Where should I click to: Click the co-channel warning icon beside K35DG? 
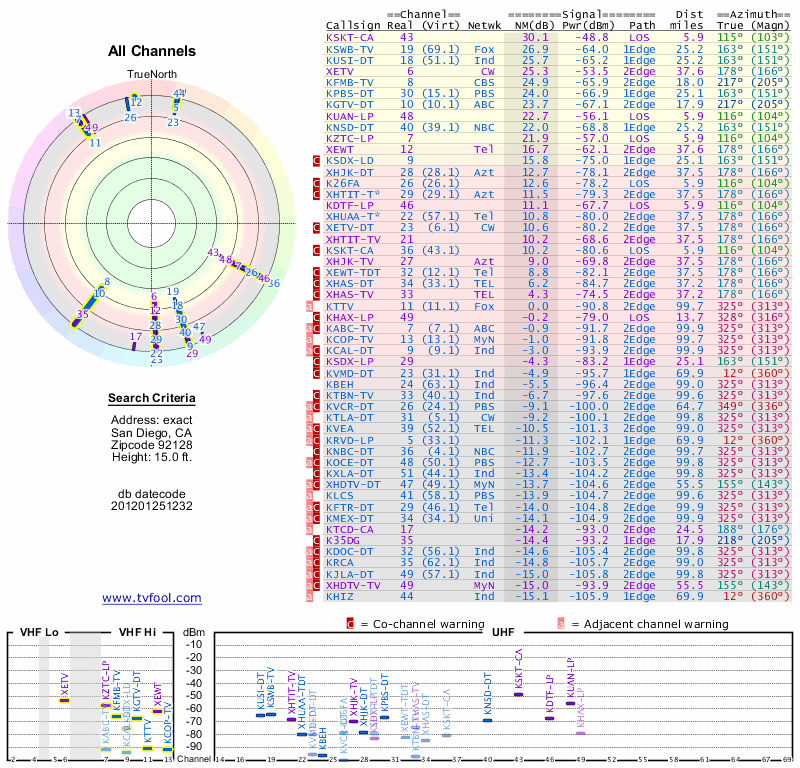[317, 539]
